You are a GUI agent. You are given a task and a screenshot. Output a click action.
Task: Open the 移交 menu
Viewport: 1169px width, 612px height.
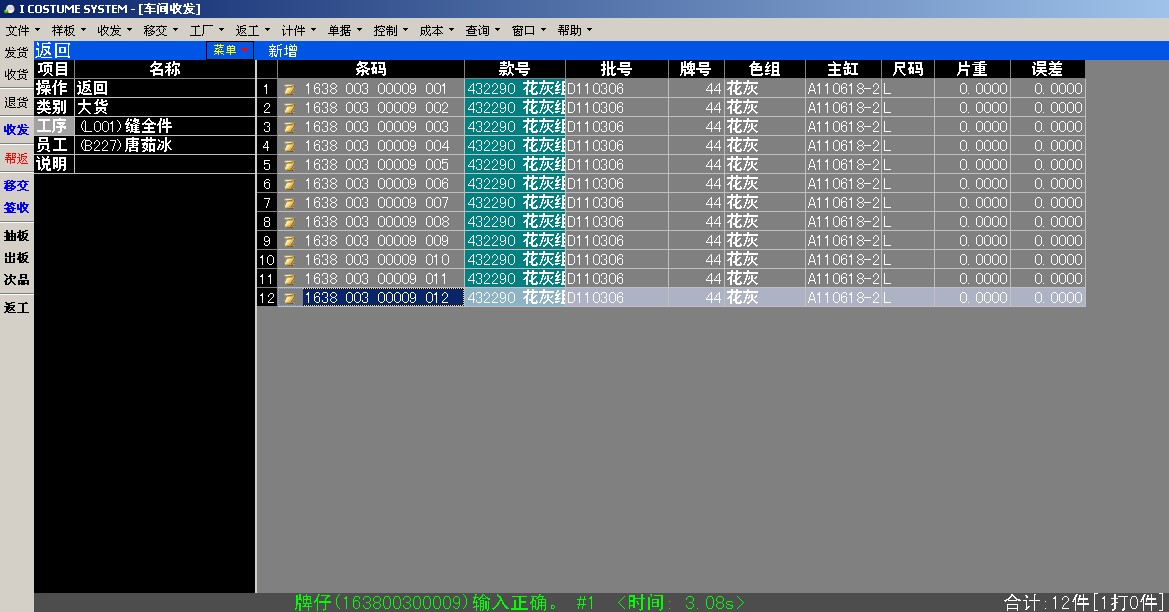point(160,31)
